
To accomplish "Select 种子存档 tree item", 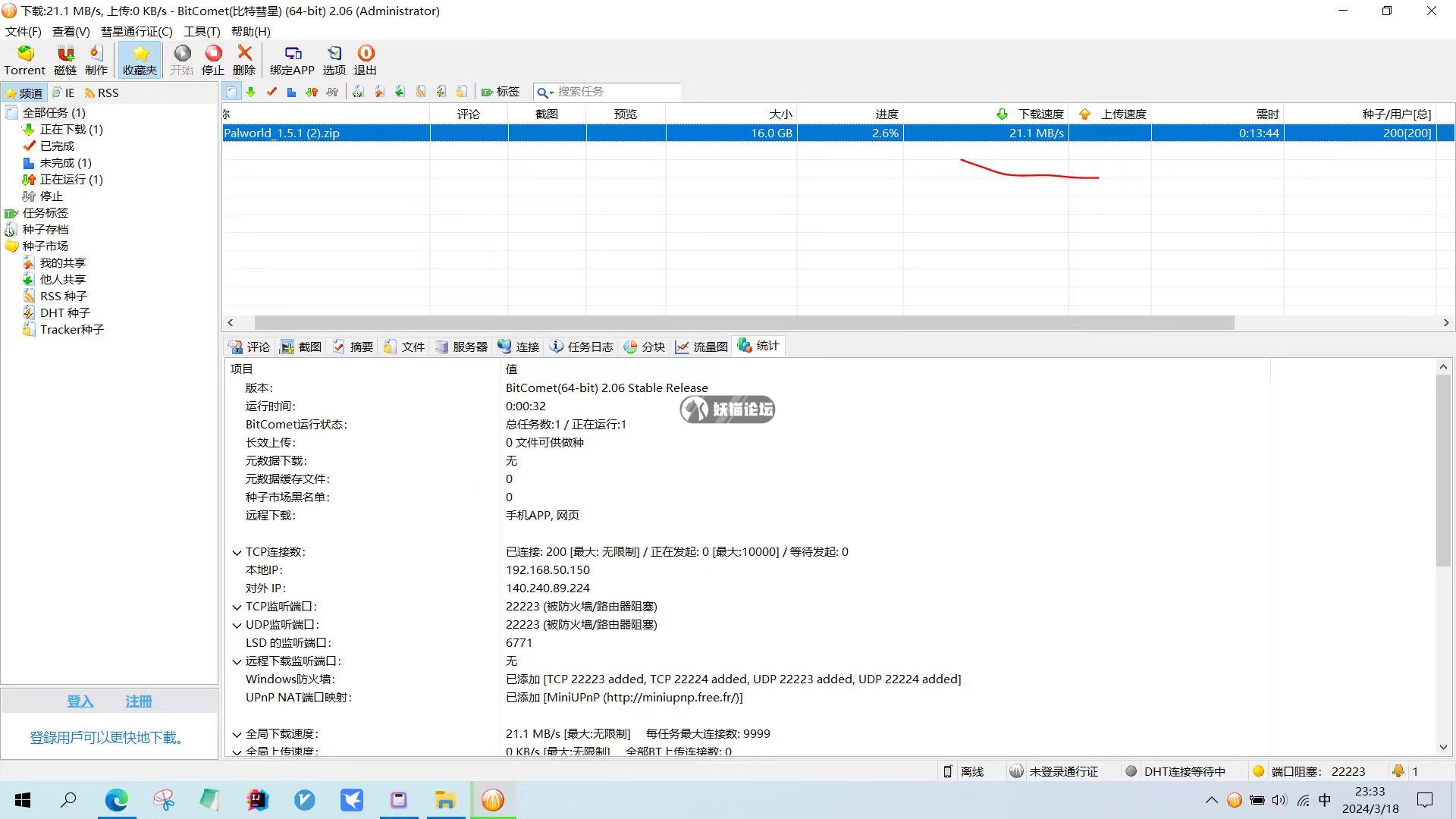I will (x=45, y=230).
